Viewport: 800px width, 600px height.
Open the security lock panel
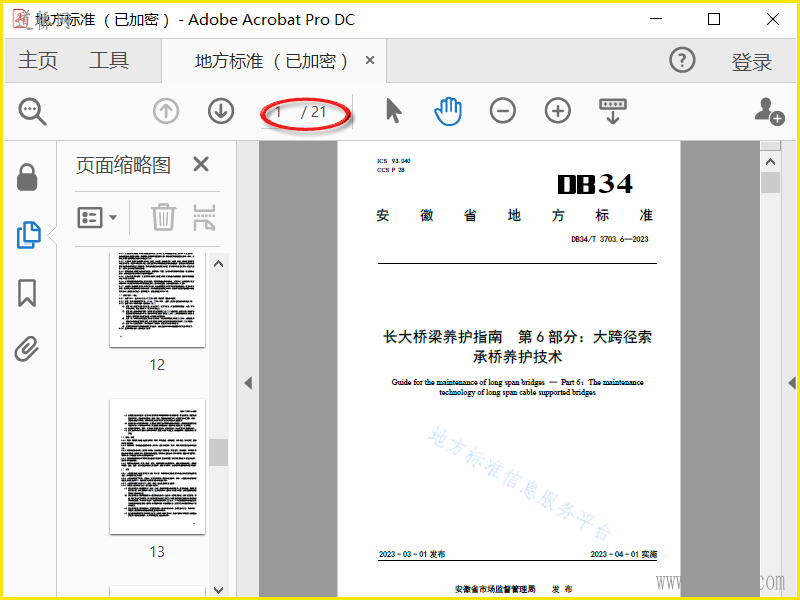tap(27, 178)
